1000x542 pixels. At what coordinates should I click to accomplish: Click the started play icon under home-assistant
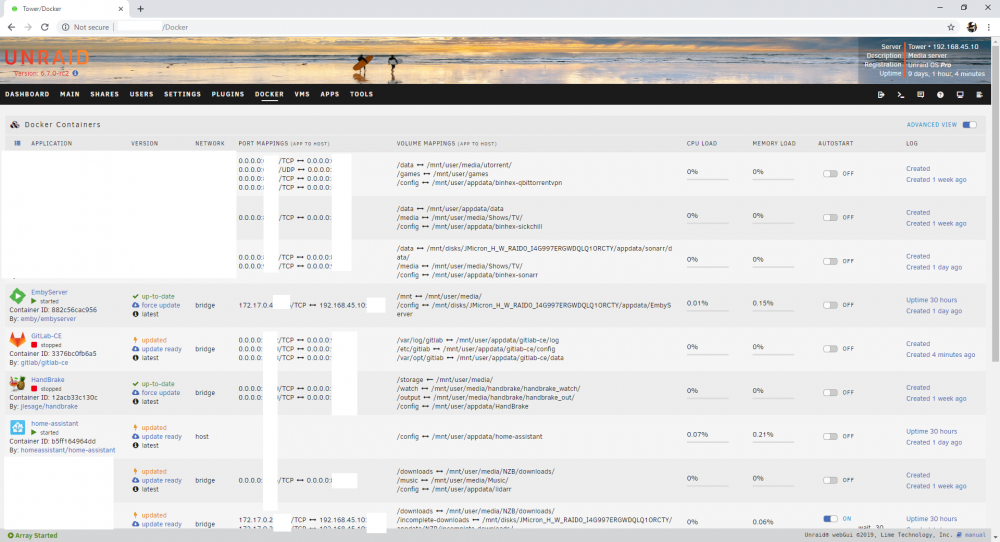(x=34, y=432)
